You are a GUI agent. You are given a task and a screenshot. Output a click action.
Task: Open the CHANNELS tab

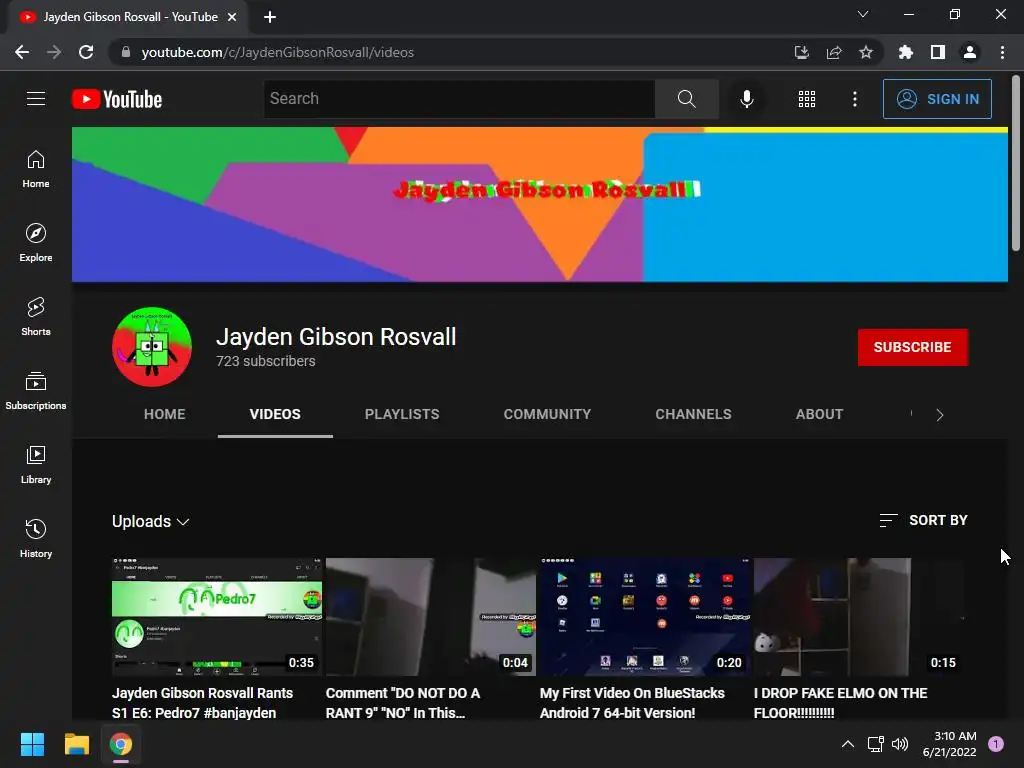tap(694, 414)
